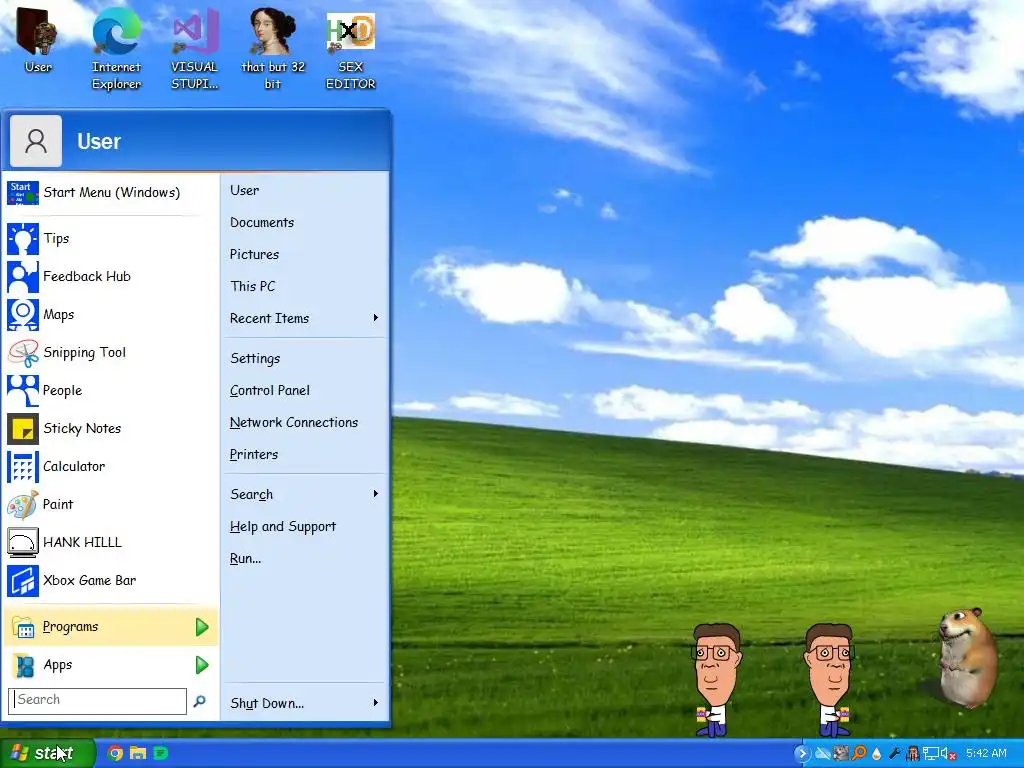1024x768 pixels.
Task: Click the crossed-out cloud tray icon
Action: 823,754
